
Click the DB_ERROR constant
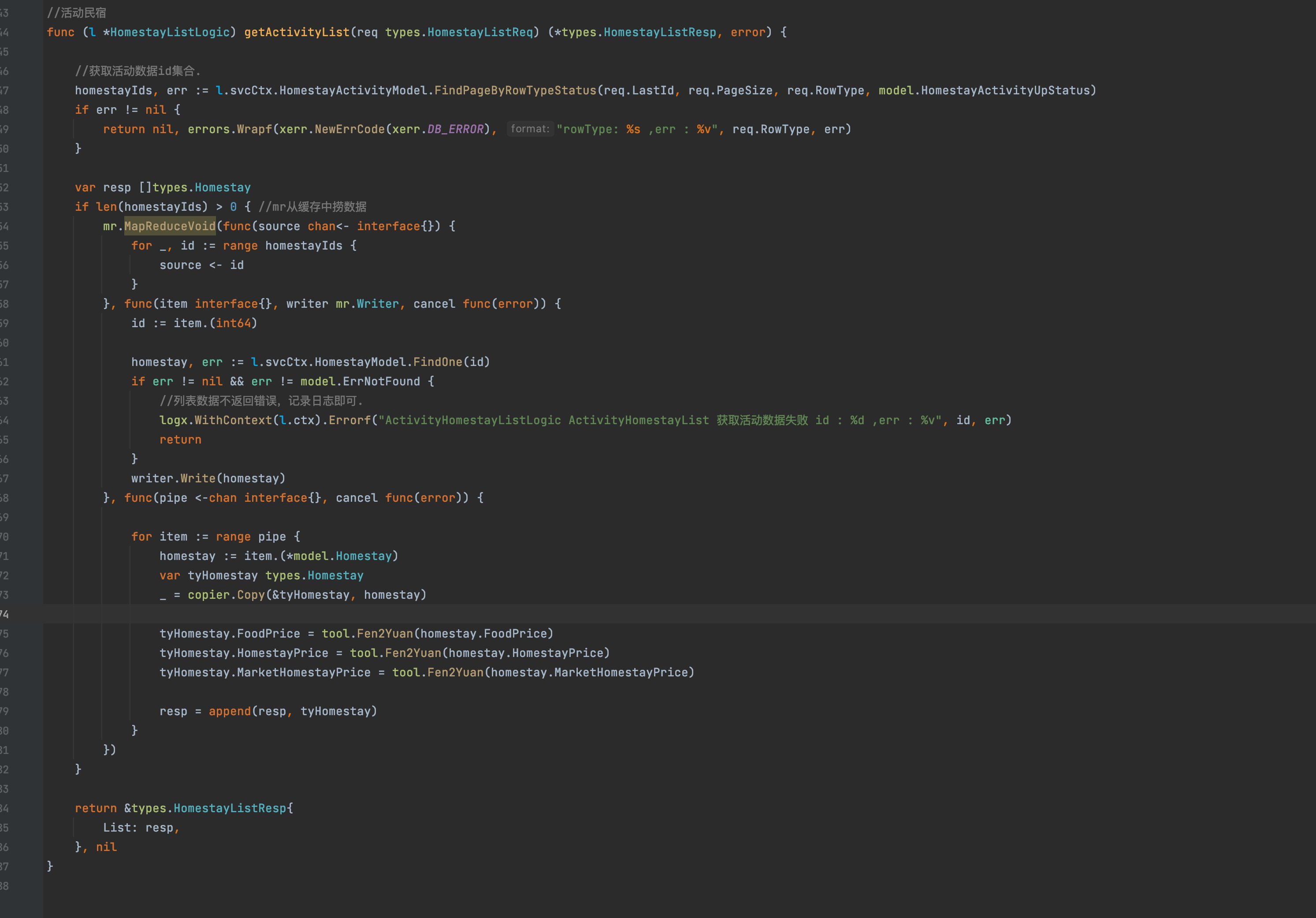(x=456, y=129)
